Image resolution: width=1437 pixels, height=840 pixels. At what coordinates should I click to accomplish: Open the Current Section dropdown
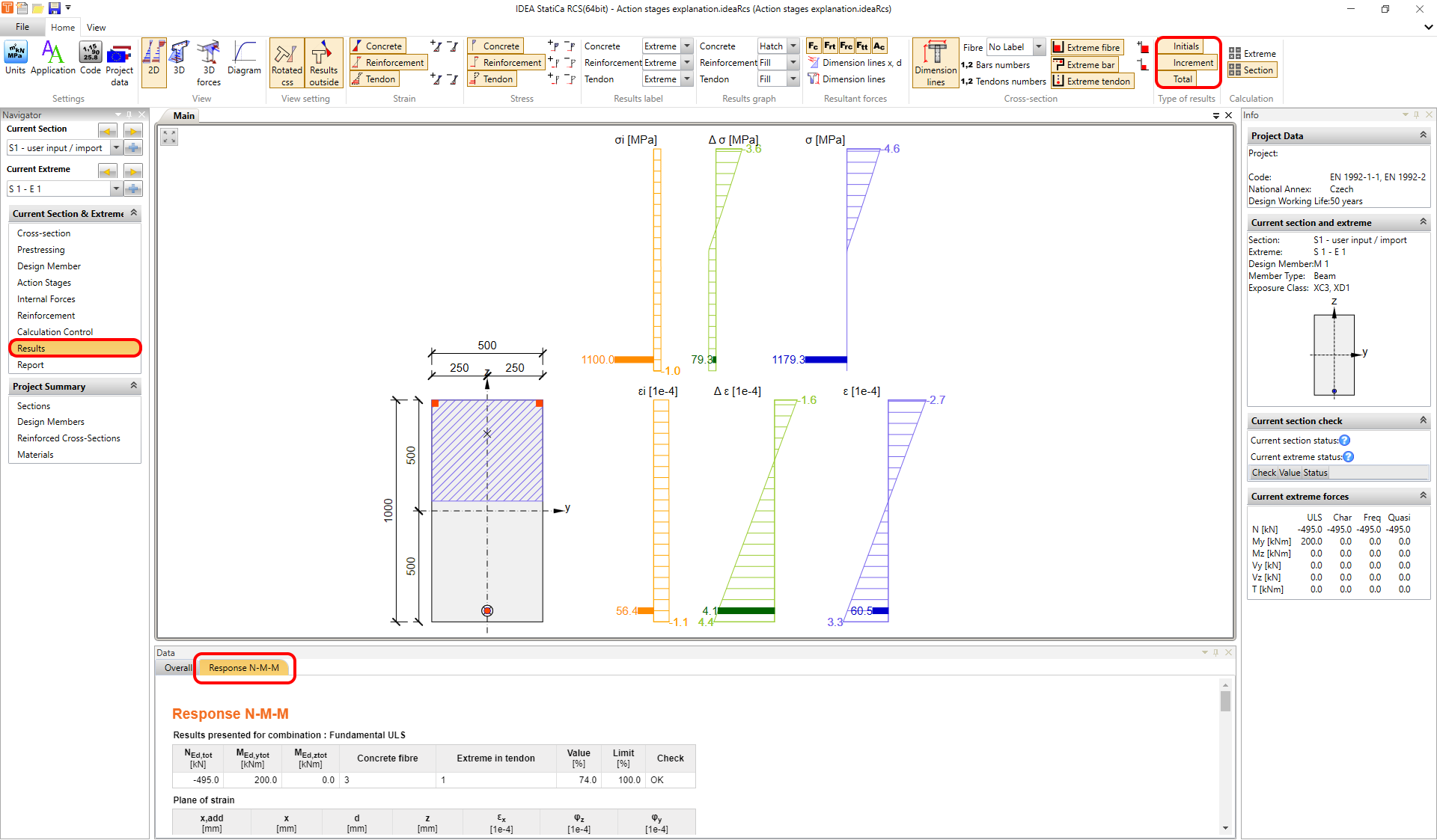pos(116,148)
